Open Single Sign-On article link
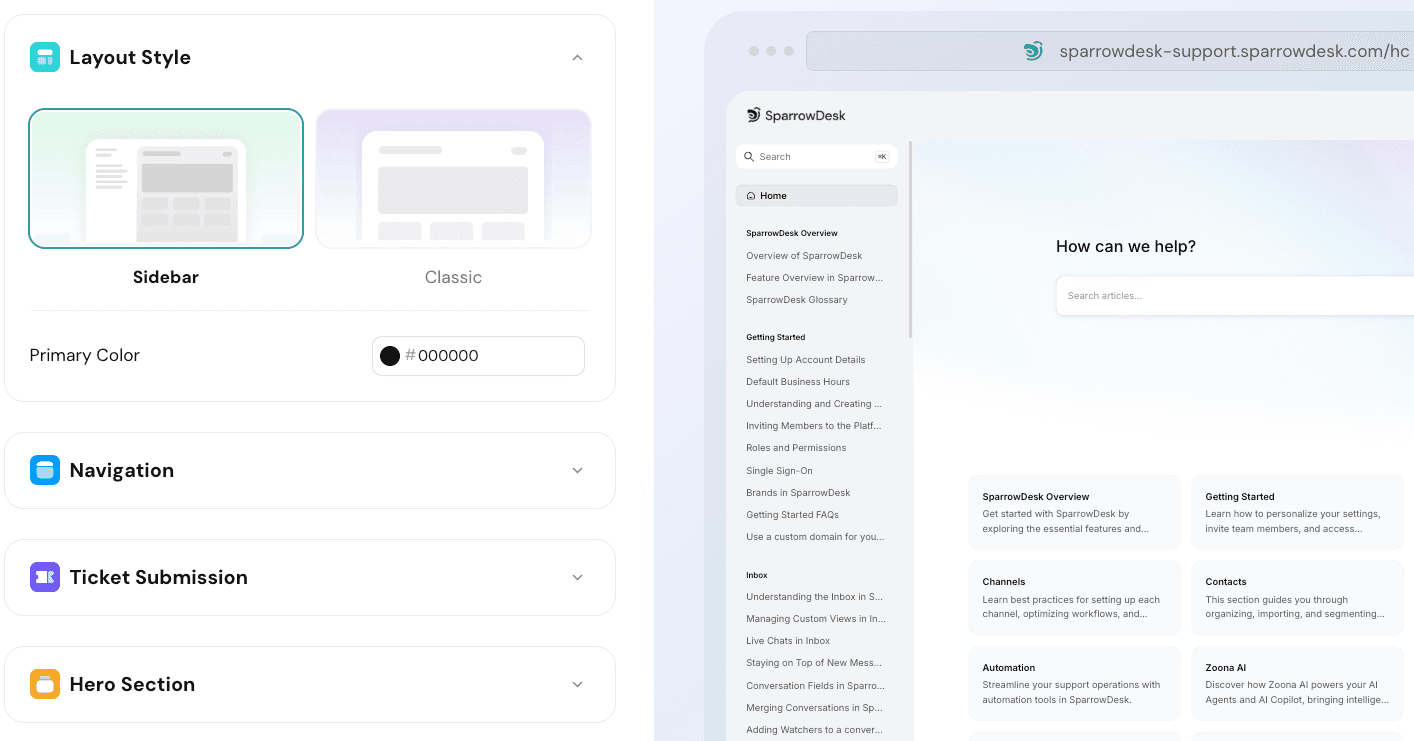Screen dimensions: 1414x741 [x=779, y=471]
